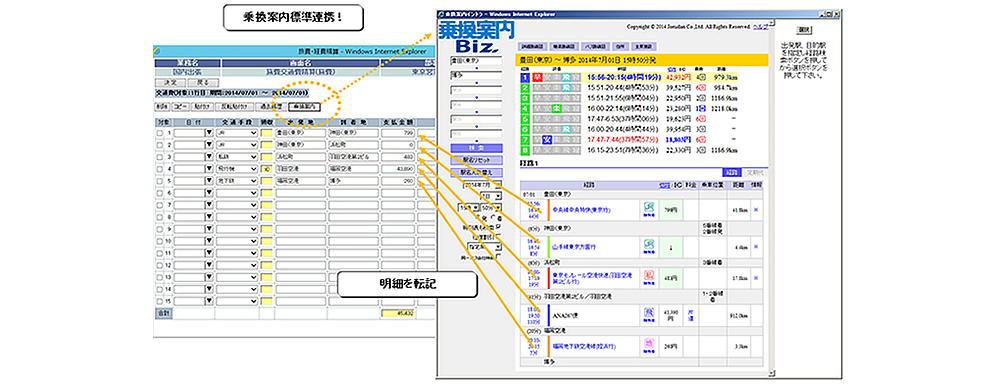1000x389 pixels.
Task: Check the checkbox for expense row 5
Action: point(160,180)
